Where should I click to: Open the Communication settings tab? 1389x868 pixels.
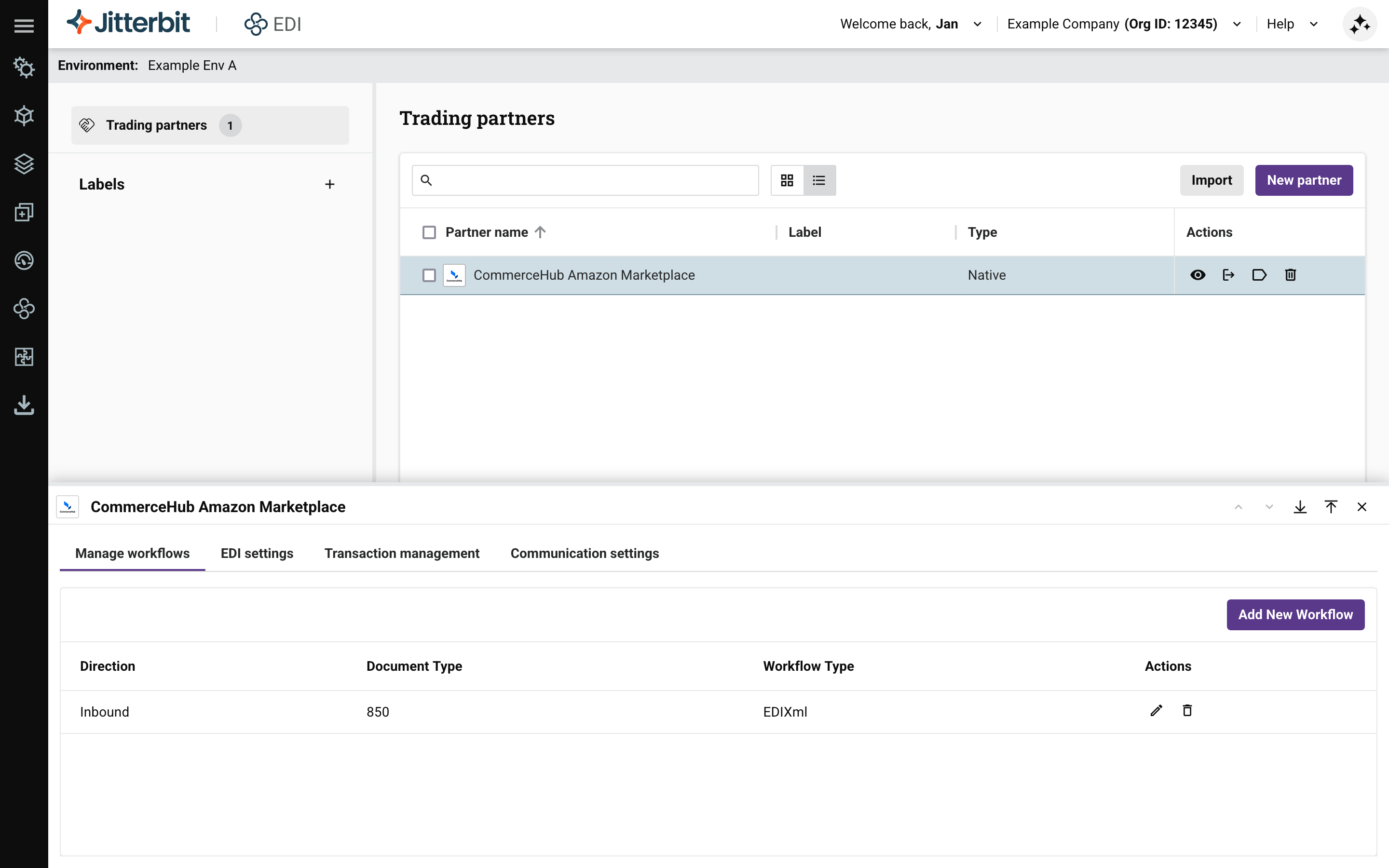tap(585, 554)
